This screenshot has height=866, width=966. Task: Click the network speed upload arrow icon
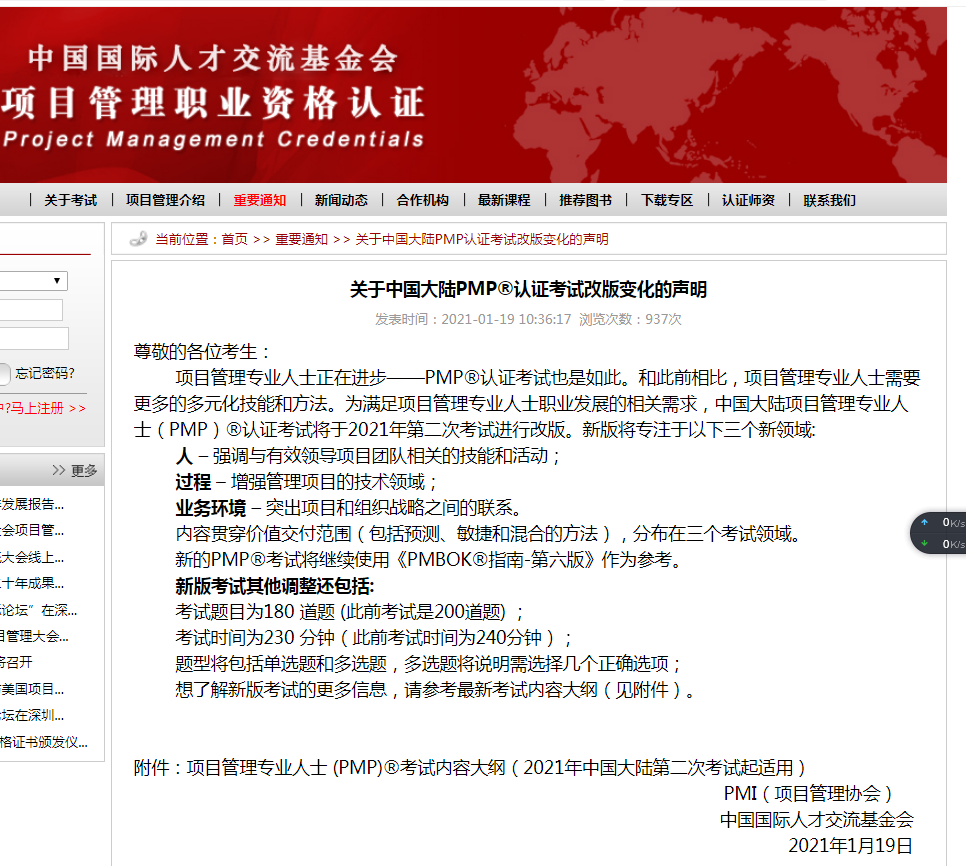pyautogui.click(x=924, y=522)
